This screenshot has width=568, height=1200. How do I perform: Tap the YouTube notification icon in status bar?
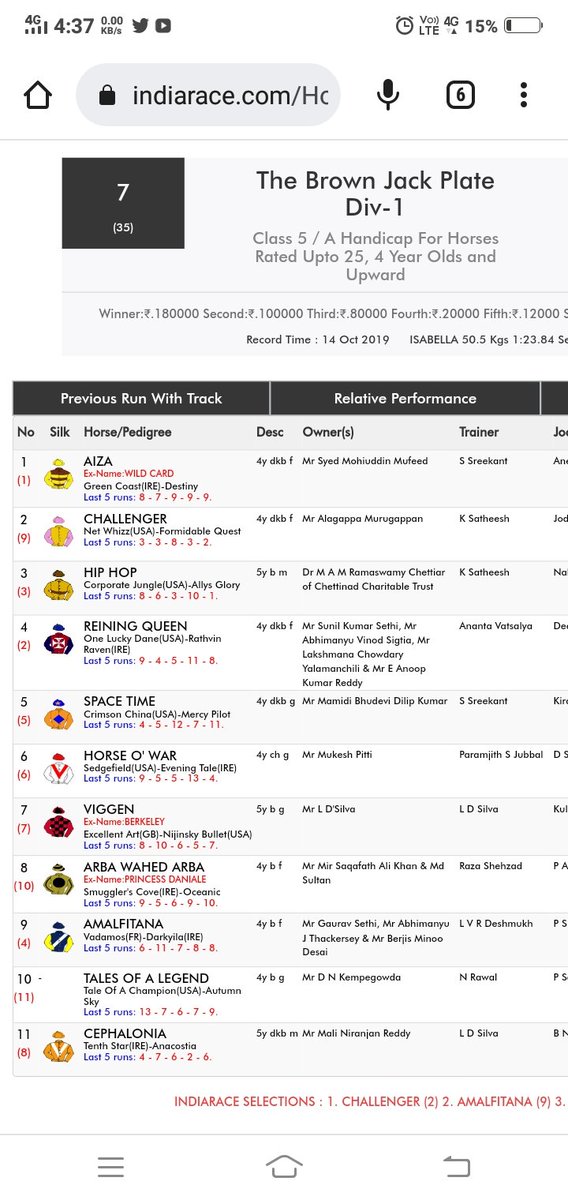[x=162, y=25]
